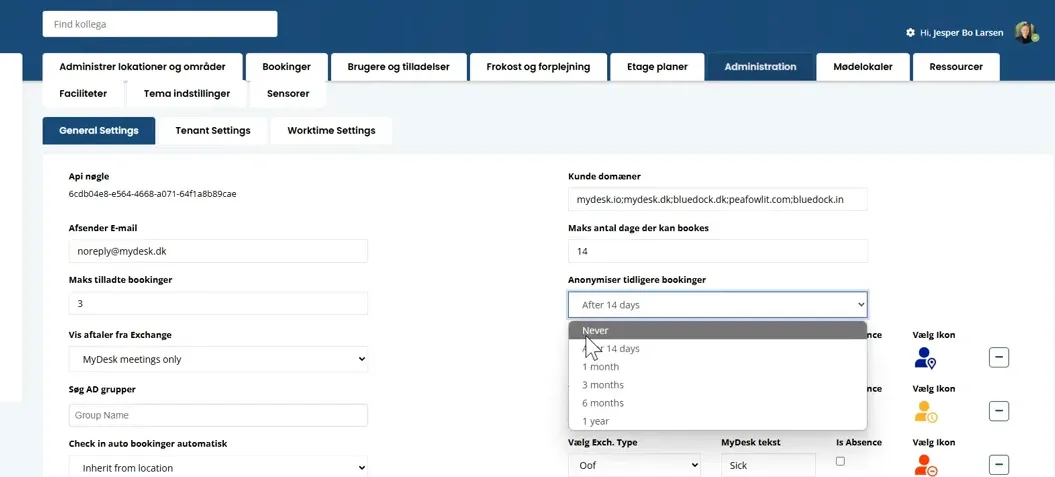
Task: Click the Afsender E-mail input field
Action: (218, 251)
